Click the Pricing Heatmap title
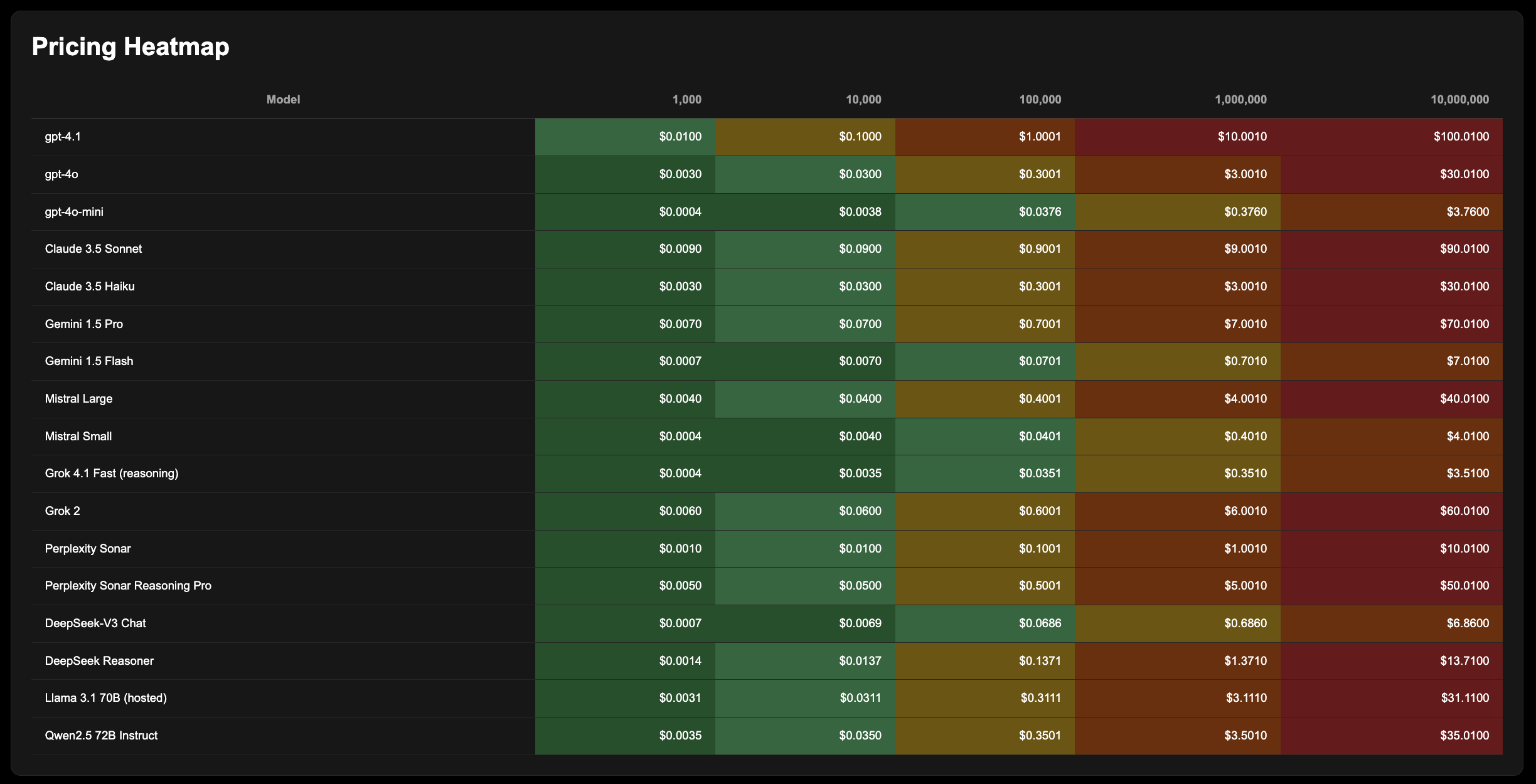The width and height of the screenshot is (1536, 784). pyautogui.click(x=131, y=47)
